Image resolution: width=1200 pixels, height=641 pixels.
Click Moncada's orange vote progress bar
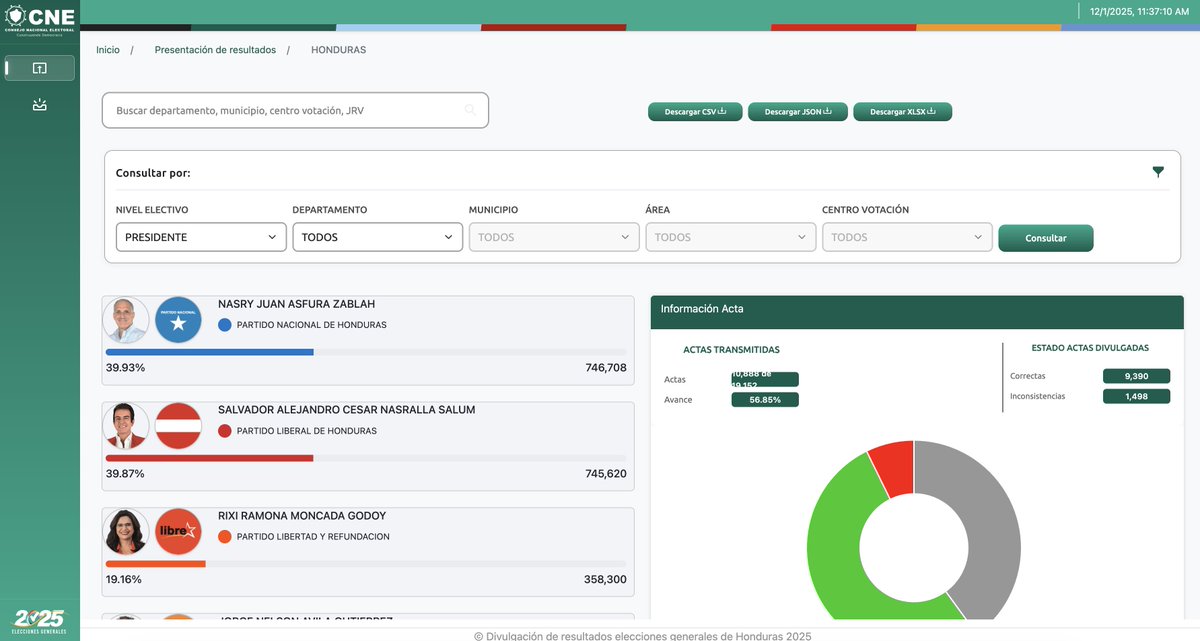(x=156, y=564)
